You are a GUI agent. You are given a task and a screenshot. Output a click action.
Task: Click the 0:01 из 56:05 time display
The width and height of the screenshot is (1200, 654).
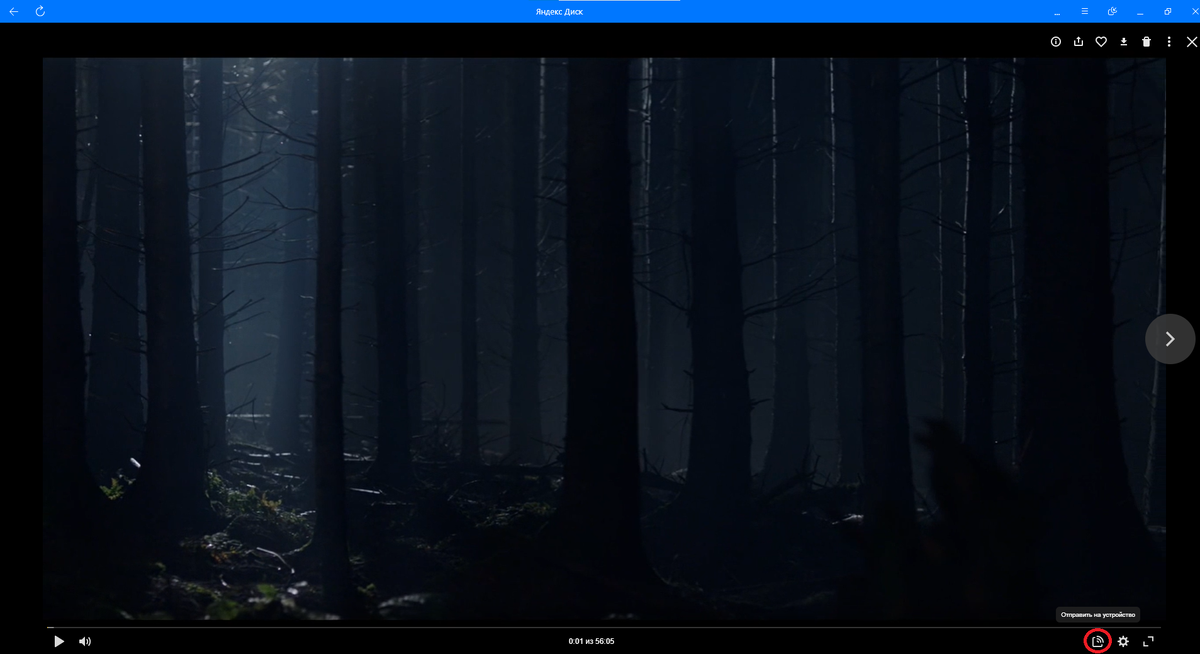pyautogui.click(x=591, y=641)
